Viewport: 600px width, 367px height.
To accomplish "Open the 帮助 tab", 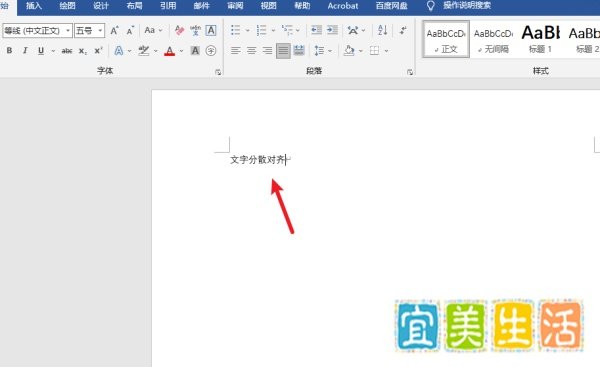I will tap(302, 6).
